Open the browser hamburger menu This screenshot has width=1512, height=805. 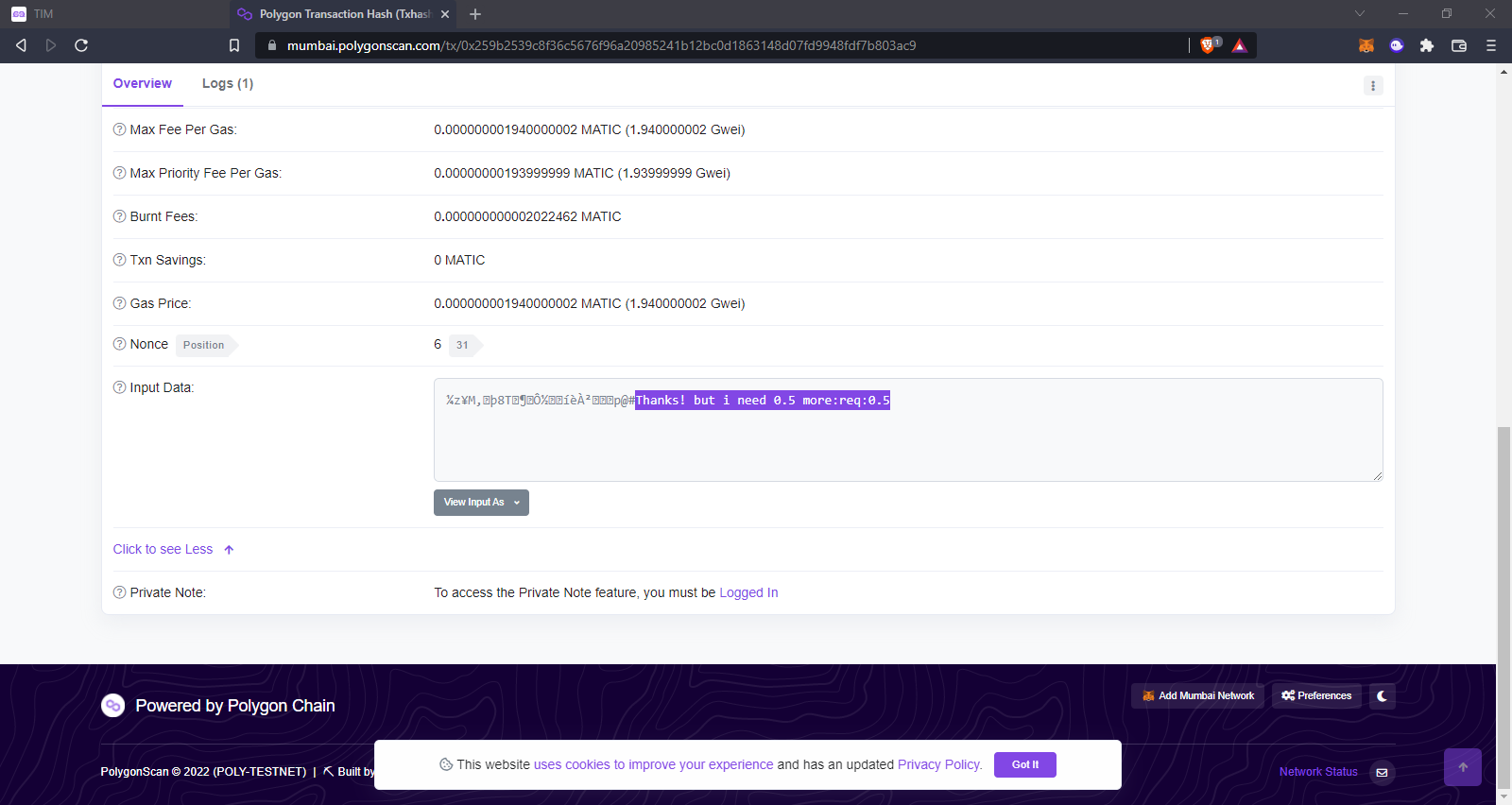(1491, 45)
